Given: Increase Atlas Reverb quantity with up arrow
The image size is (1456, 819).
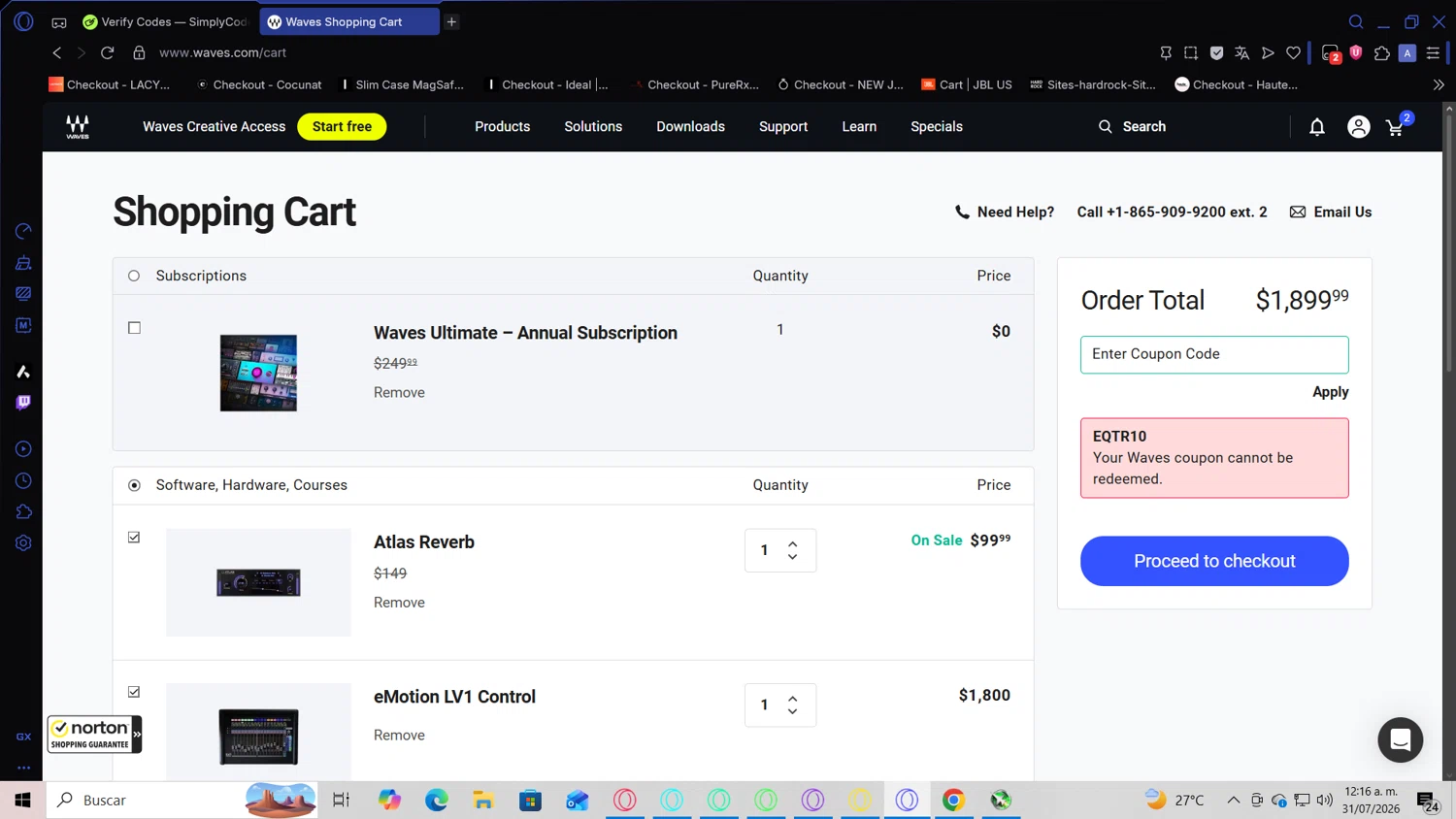Looking at the screenshot, I should click(792, 543).
